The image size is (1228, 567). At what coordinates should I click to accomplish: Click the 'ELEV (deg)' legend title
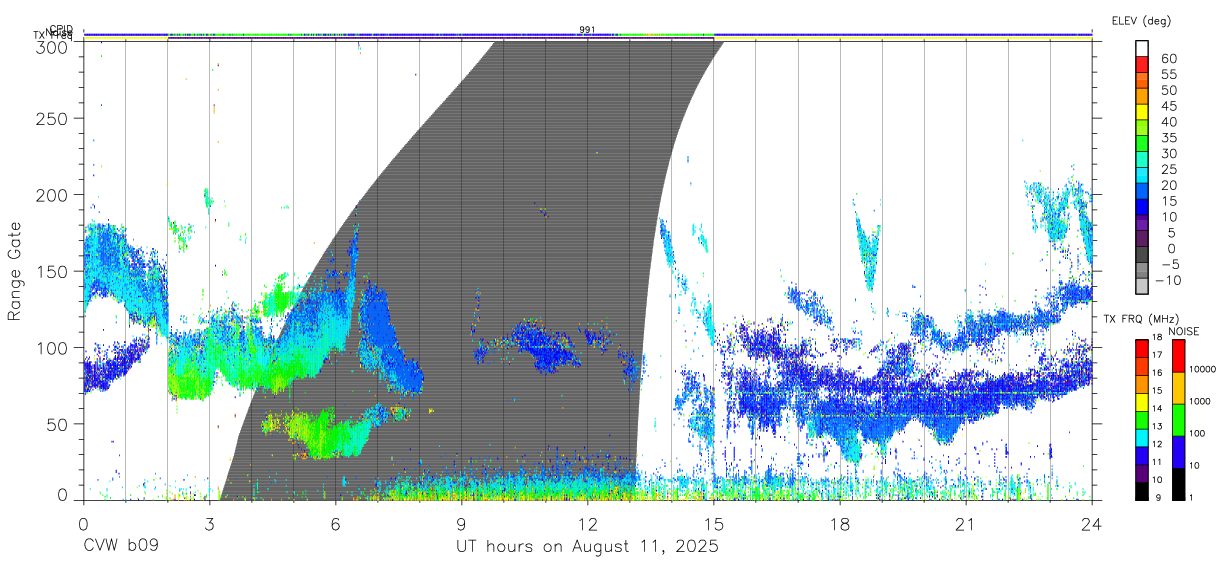[x=1141, y=20]
